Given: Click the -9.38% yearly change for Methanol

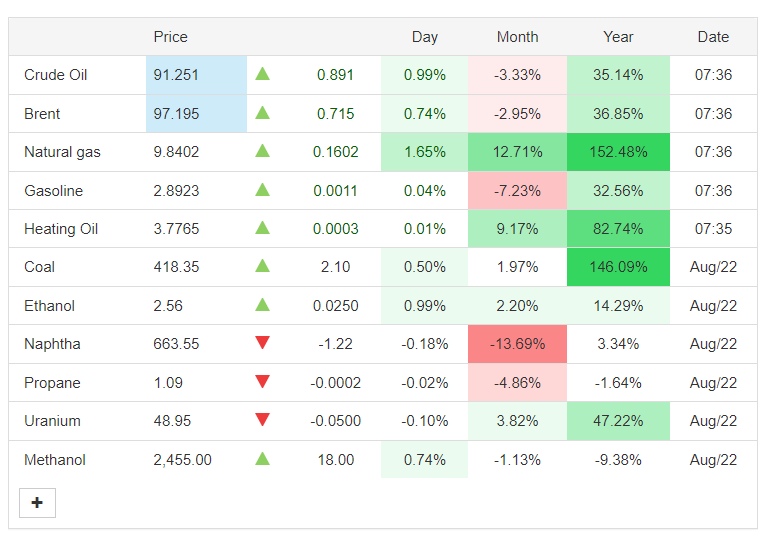Looking at the screenshot, I should point(618,460).
